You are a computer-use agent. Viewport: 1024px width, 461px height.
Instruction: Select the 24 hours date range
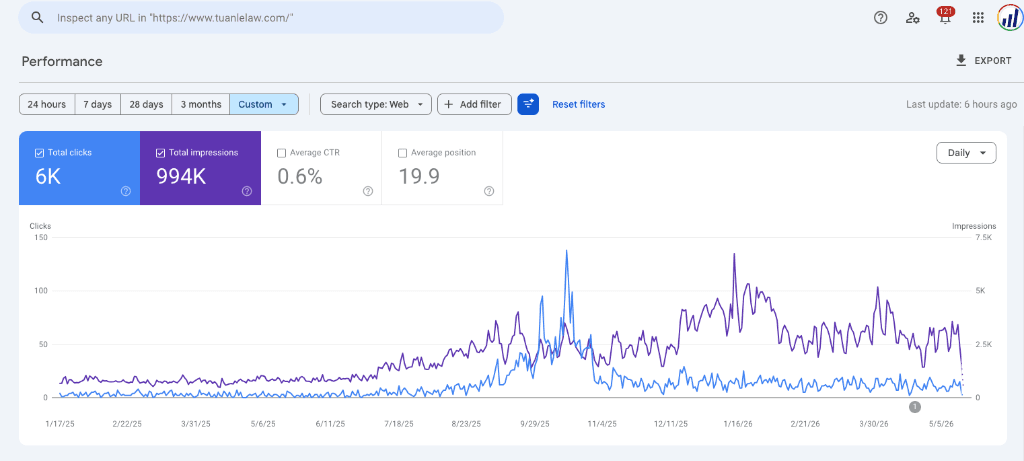(47, 104)
